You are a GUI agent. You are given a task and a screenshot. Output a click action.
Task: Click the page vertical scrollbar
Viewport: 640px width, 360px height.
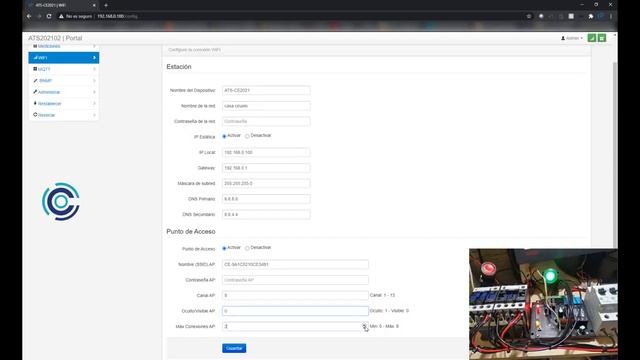pyautogui.click(x=615, y=155)
